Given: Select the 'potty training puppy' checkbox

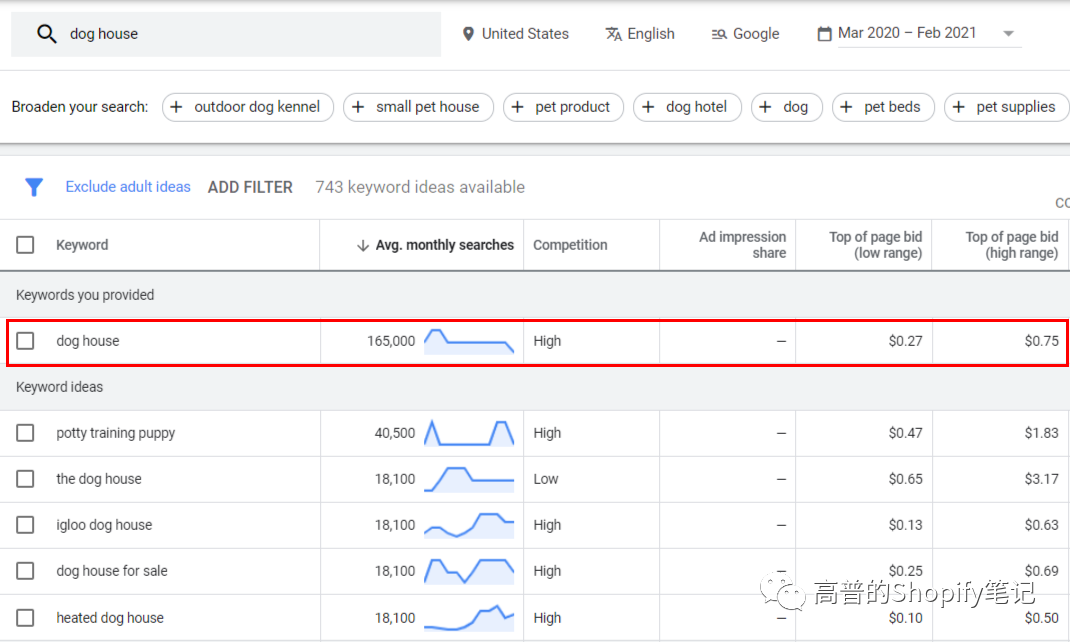Looking at the screenshot, I should (x=25, y=433).
